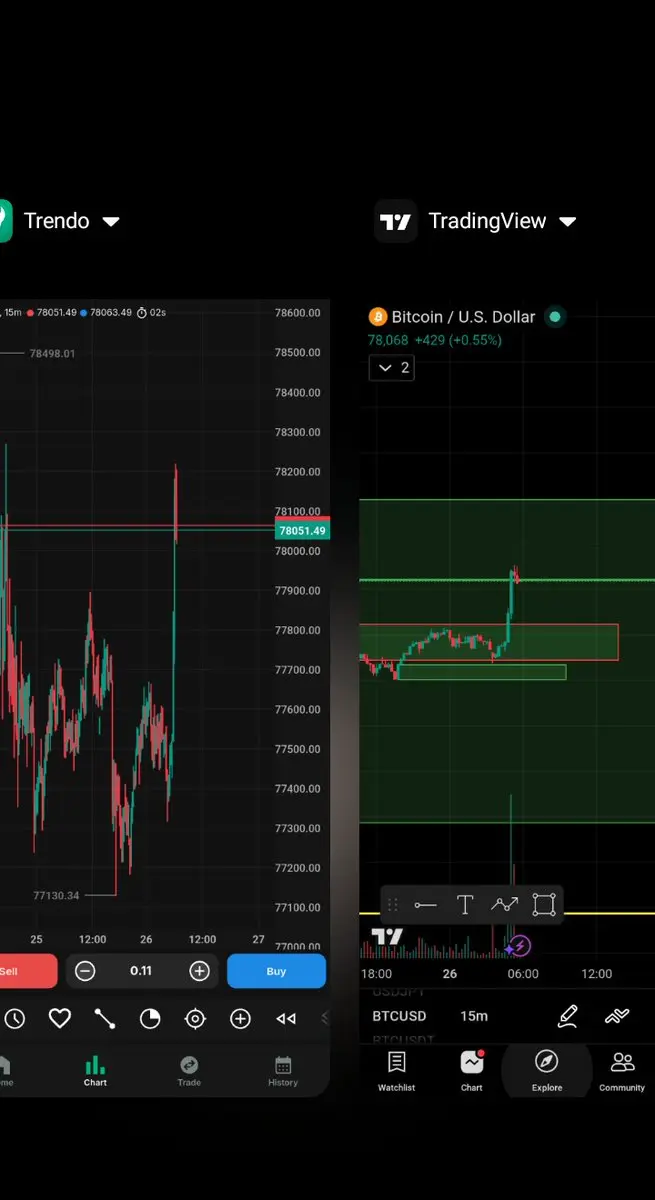Open the Trendo app dropdown arrow
Screen dimensions: 655x1200
click(x=111, y=221)
